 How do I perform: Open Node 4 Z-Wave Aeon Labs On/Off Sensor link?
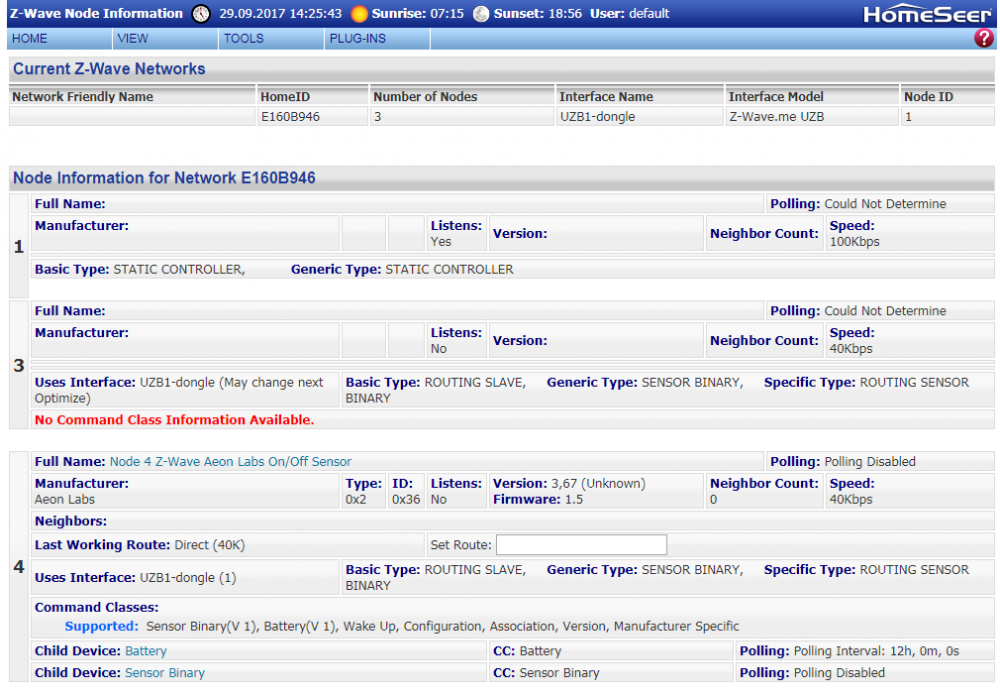pos(230,462)
